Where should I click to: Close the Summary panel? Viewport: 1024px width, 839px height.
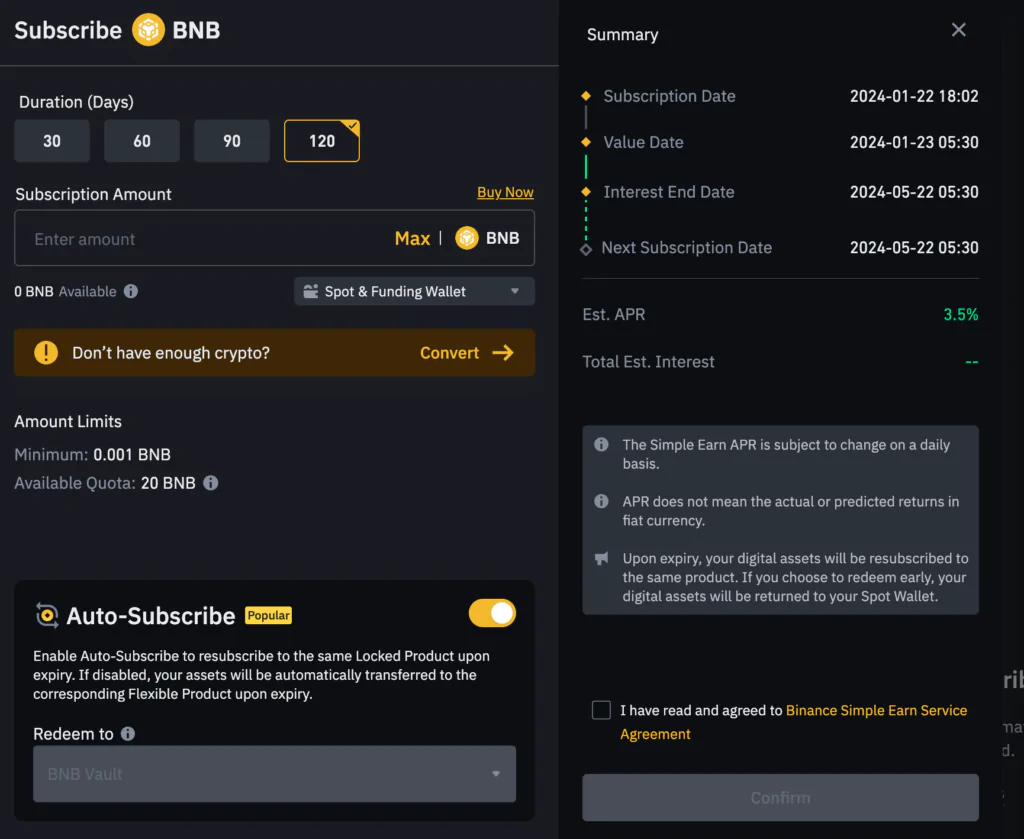[x=958, y=29]
